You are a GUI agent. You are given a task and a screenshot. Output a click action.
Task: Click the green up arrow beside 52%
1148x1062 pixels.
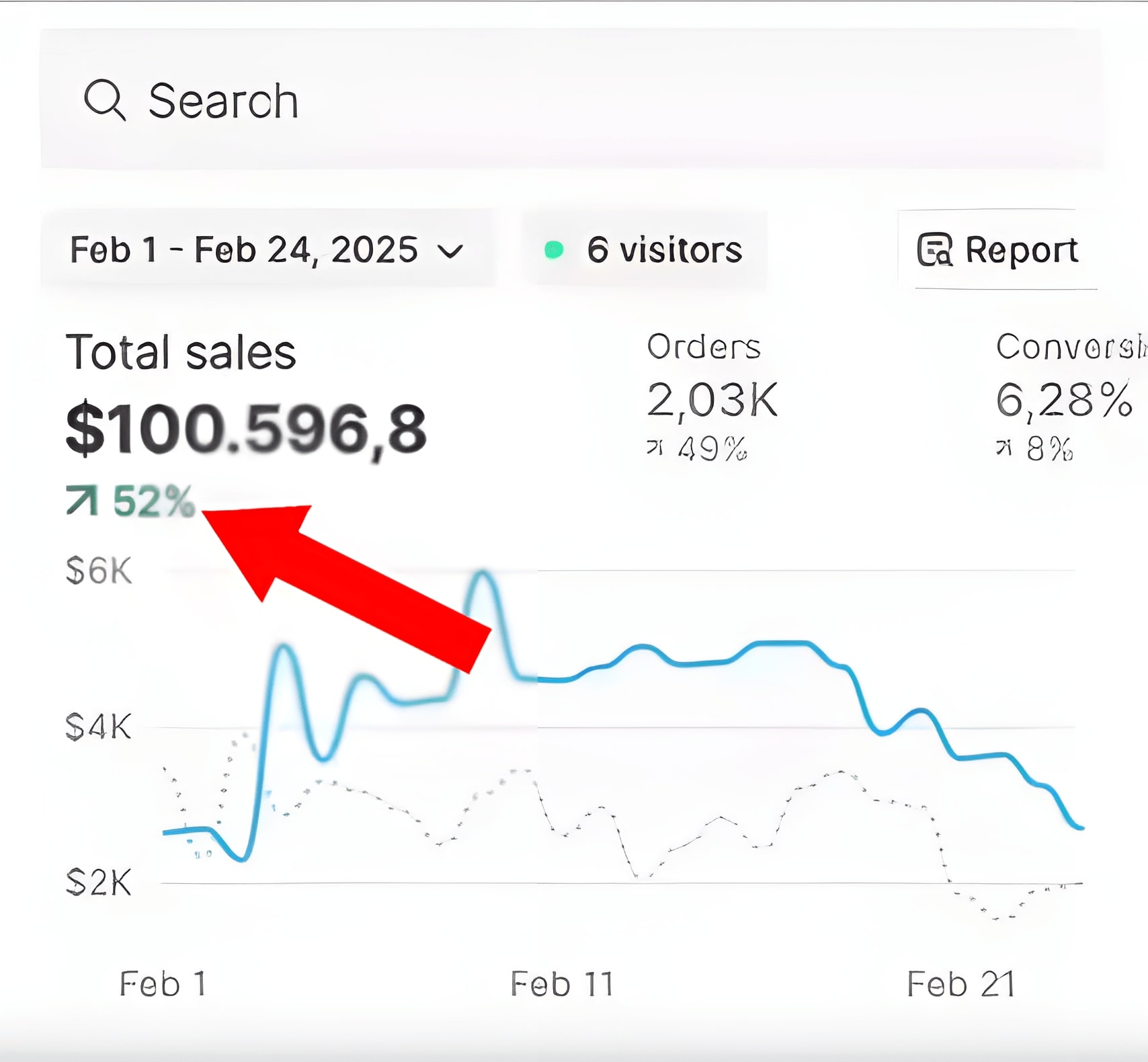83,501
